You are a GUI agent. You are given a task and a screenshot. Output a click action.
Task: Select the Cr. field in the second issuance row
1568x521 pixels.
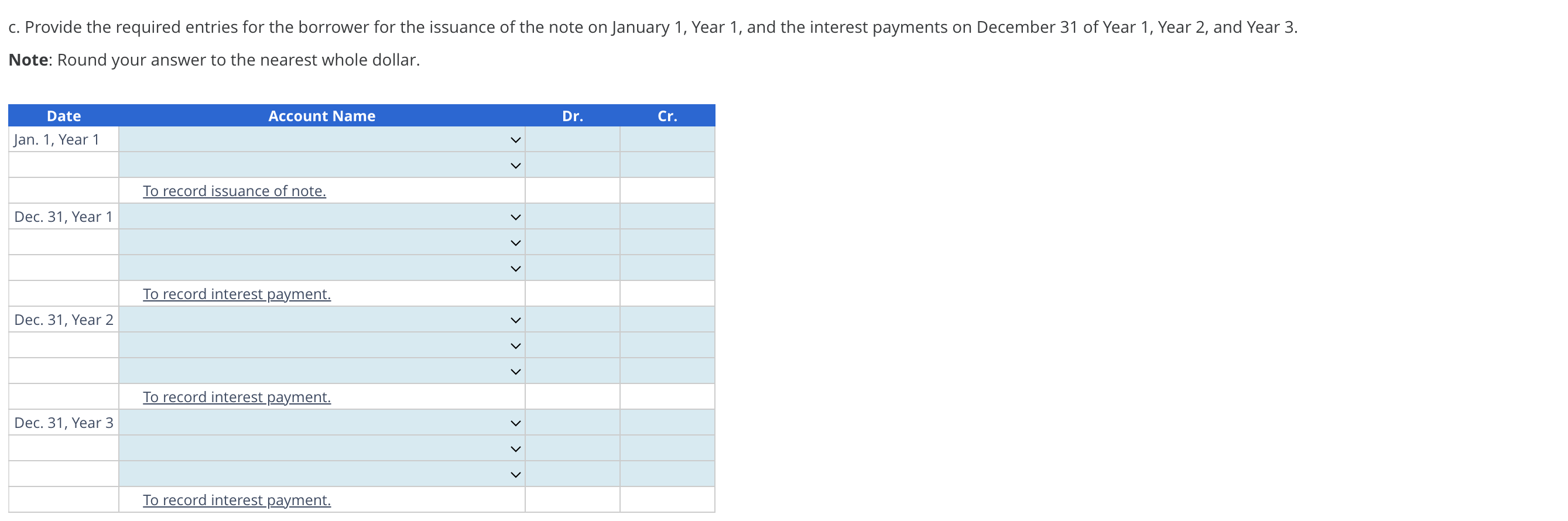(666, 164)
